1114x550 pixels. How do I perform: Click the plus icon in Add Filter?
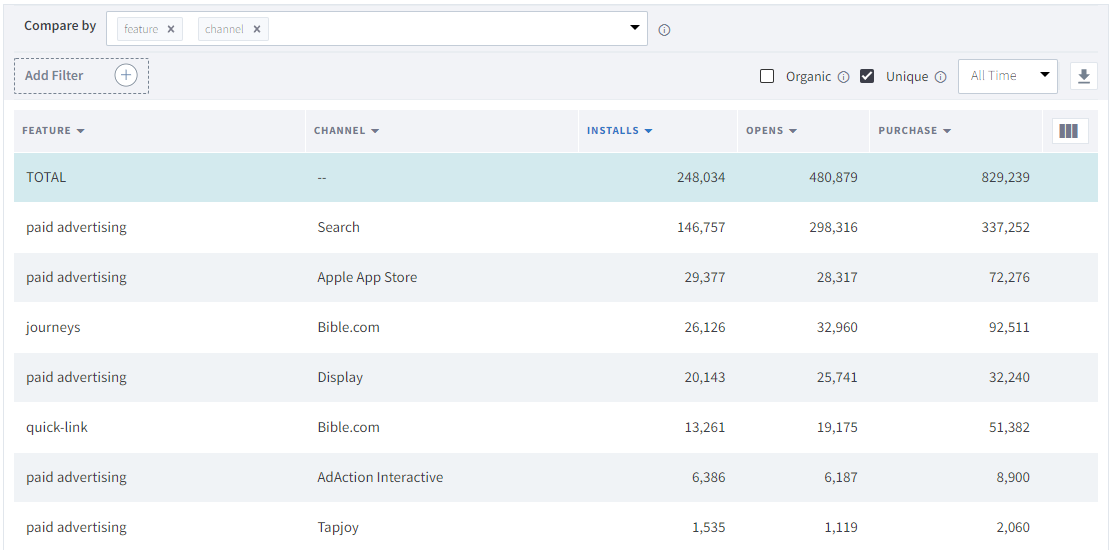click(126, 75)
